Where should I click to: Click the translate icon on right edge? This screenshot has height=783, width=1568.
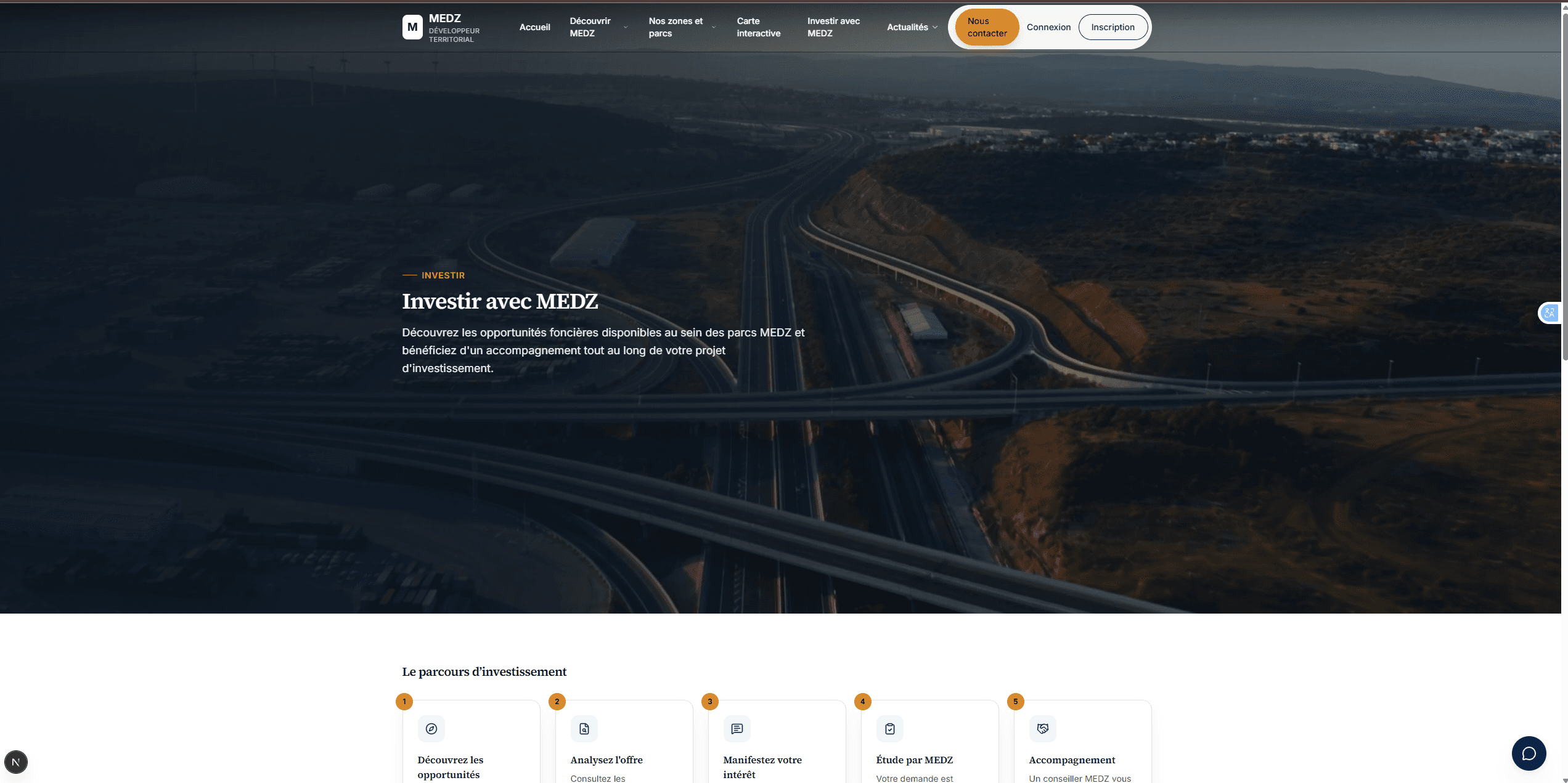(x=1549, y=313)
